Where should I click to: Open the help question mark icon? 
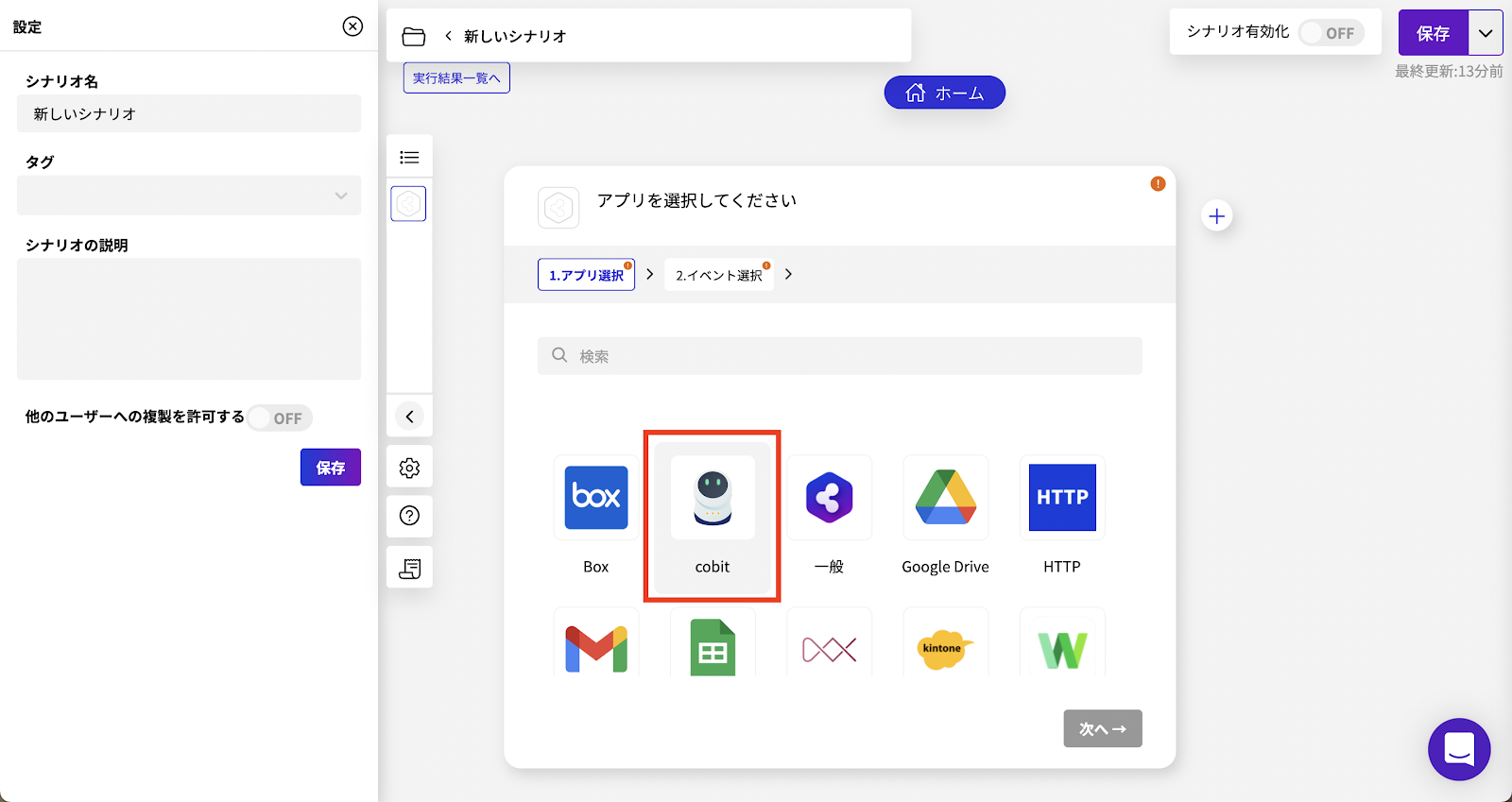point(409,516)
